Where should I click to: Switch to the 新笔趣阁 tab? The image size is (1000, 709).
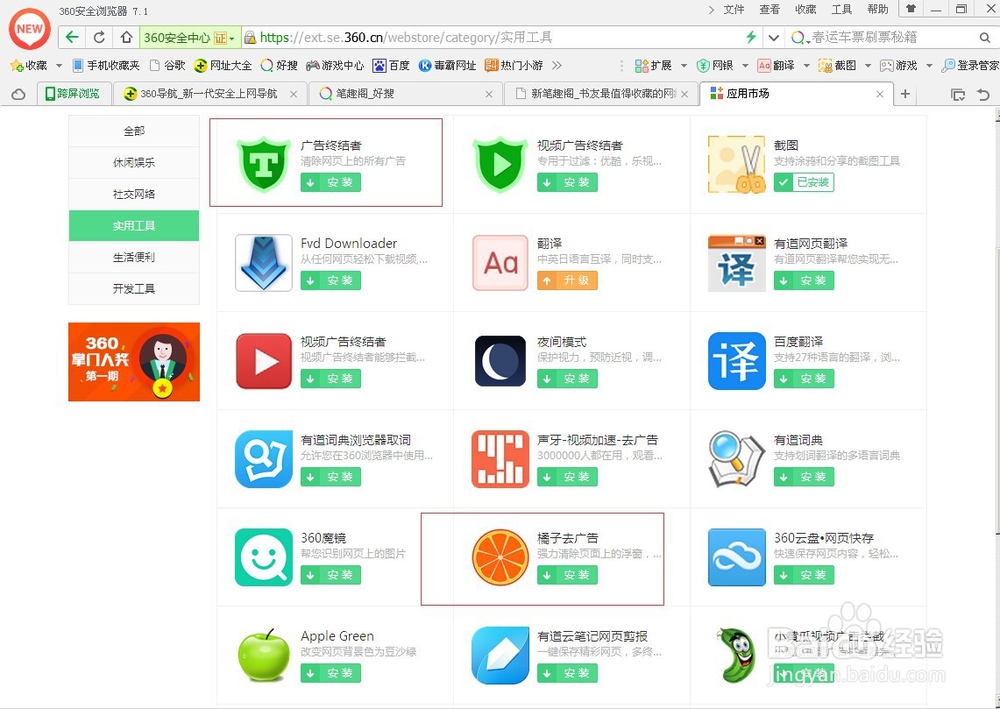601,94
